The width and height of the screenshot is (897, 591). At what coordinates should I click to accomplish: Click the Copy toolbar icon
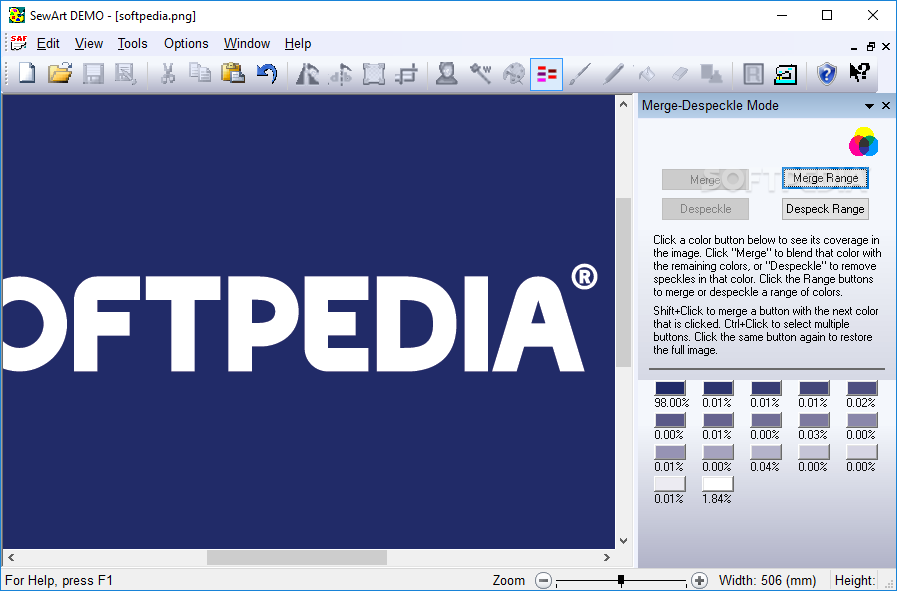200,74
